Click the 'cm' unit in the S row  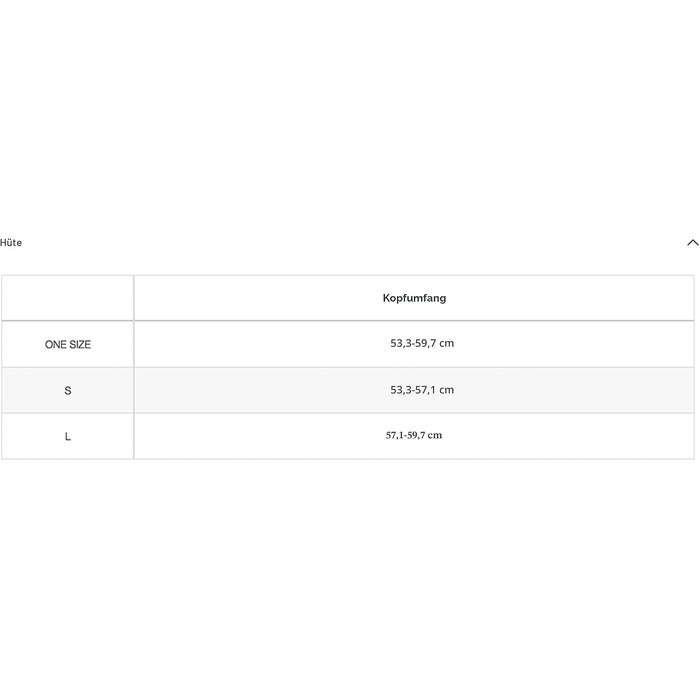[x=446, y=390]
